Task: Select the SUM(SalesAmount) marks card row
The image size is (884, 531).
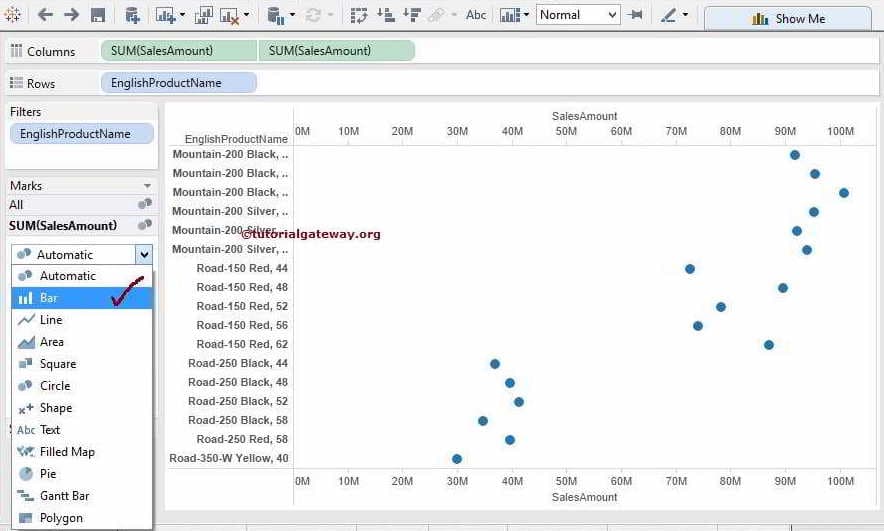Action: pos(81,225)
